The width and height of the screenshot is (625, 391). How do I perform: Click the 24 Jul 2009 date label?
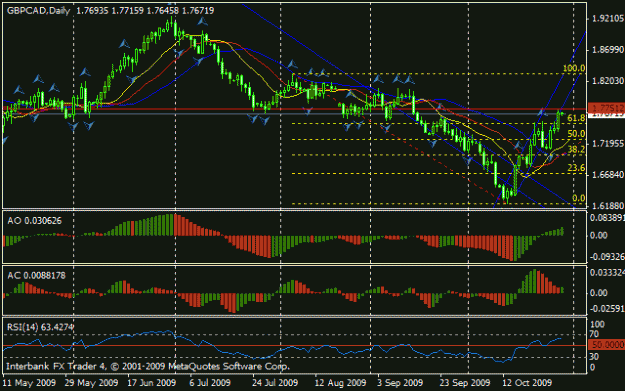(275, 383)
